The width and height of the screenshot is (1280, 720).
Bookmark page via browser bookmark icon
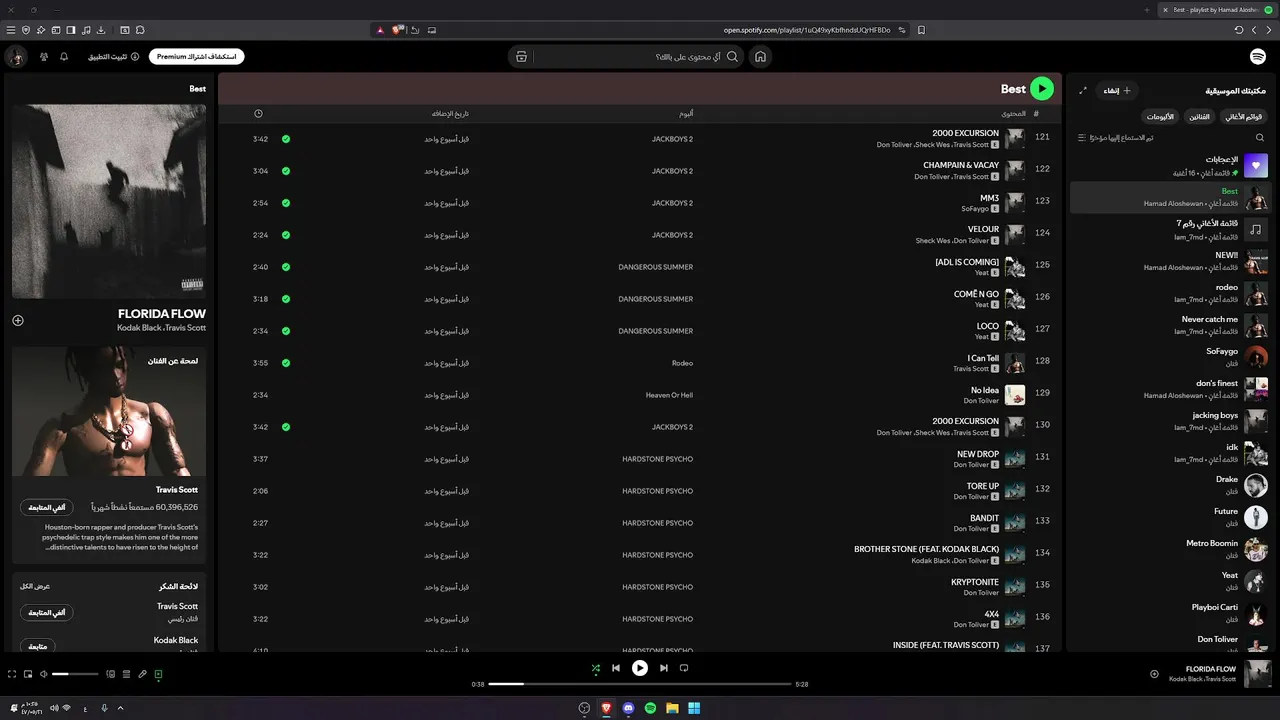[921, 30]
